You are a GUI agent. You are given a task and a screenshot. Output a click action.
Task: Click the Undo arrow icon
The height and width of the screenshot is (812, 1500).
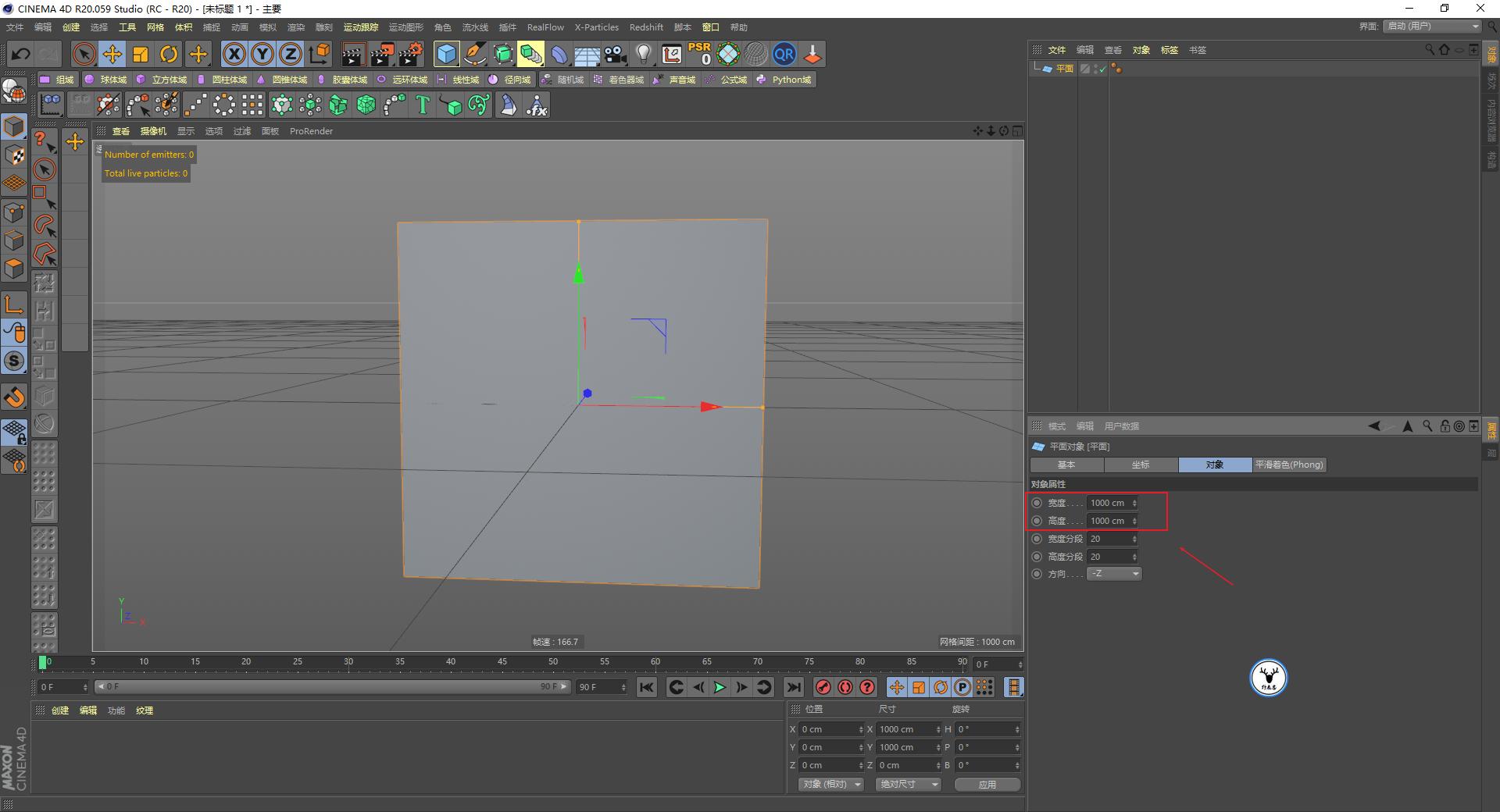(20, 54)
